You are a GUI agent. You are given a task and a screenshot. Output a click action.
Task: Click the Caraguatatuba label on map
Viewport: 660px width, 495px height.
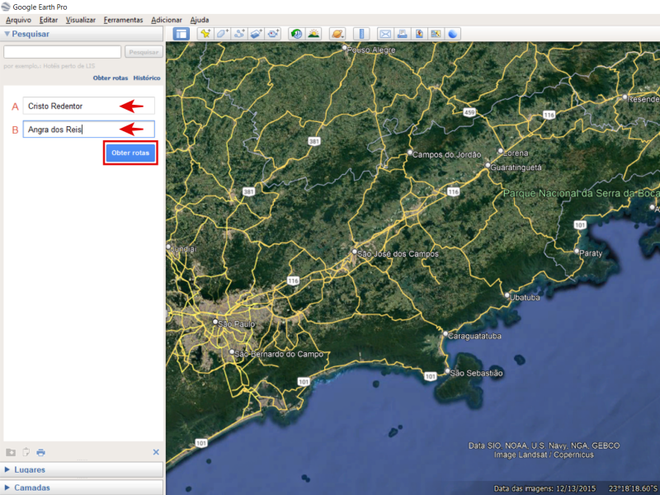tap(474, 336)
